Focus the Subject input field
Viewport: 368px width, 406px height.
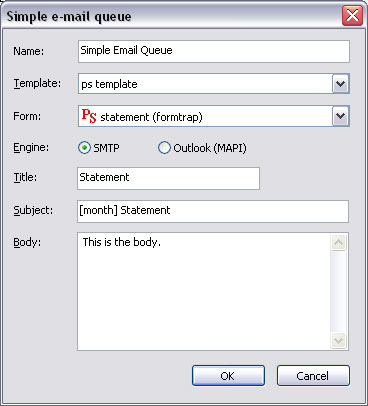click(213, 211)
